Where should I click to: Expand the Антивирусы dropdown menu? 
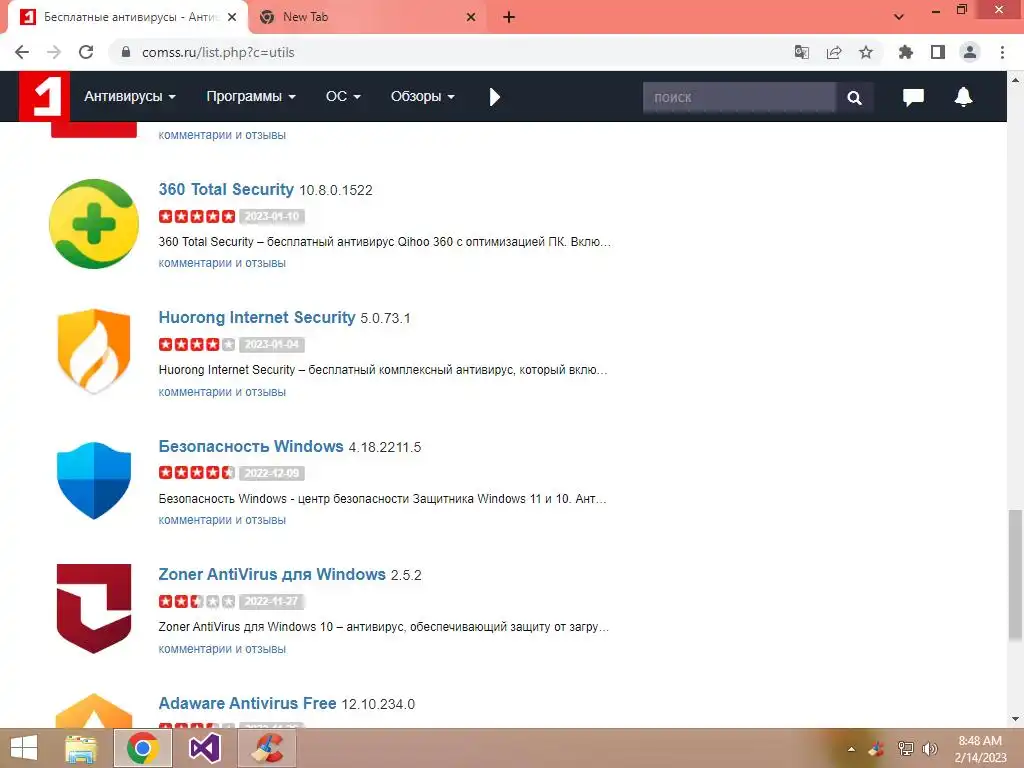[x=129, y=97]
